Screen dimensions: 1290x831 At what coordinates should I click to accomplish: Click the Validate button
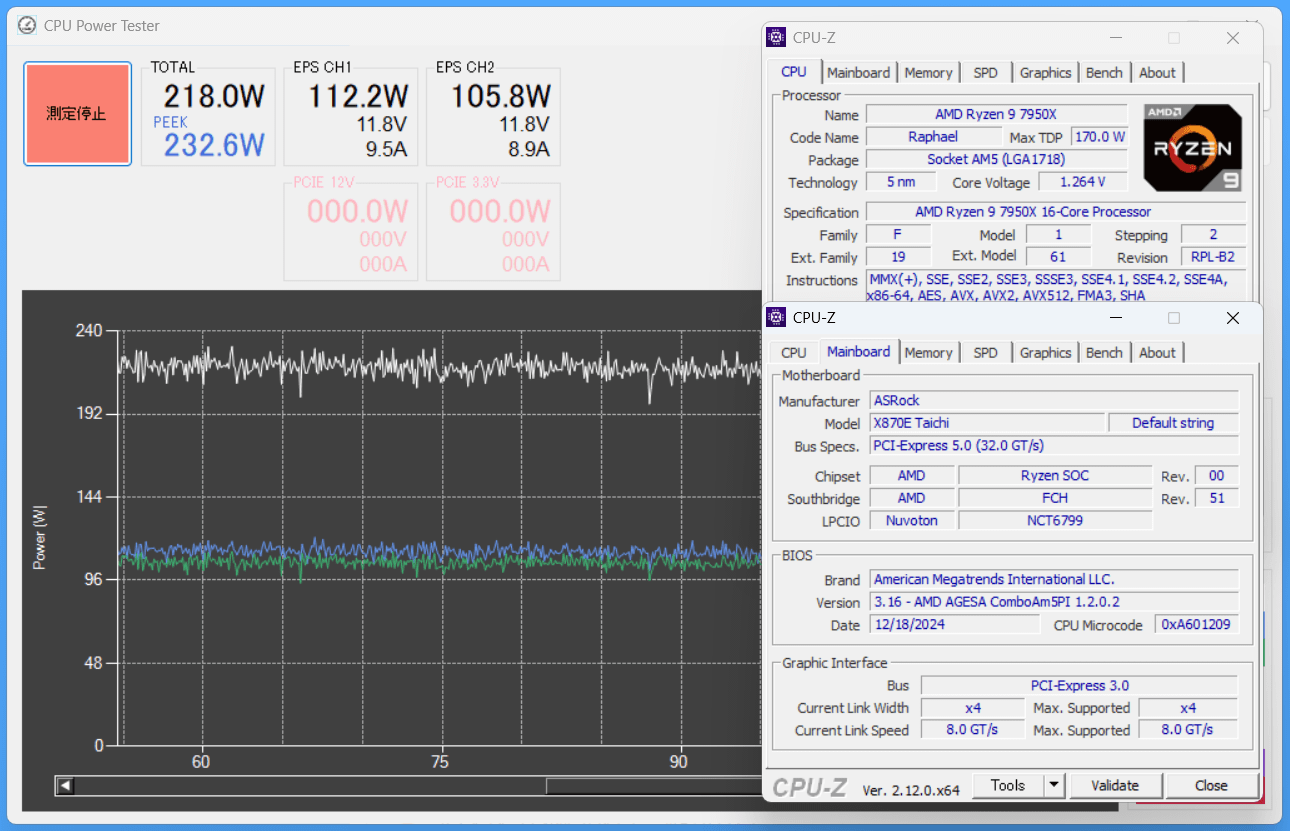(1115, 786)
